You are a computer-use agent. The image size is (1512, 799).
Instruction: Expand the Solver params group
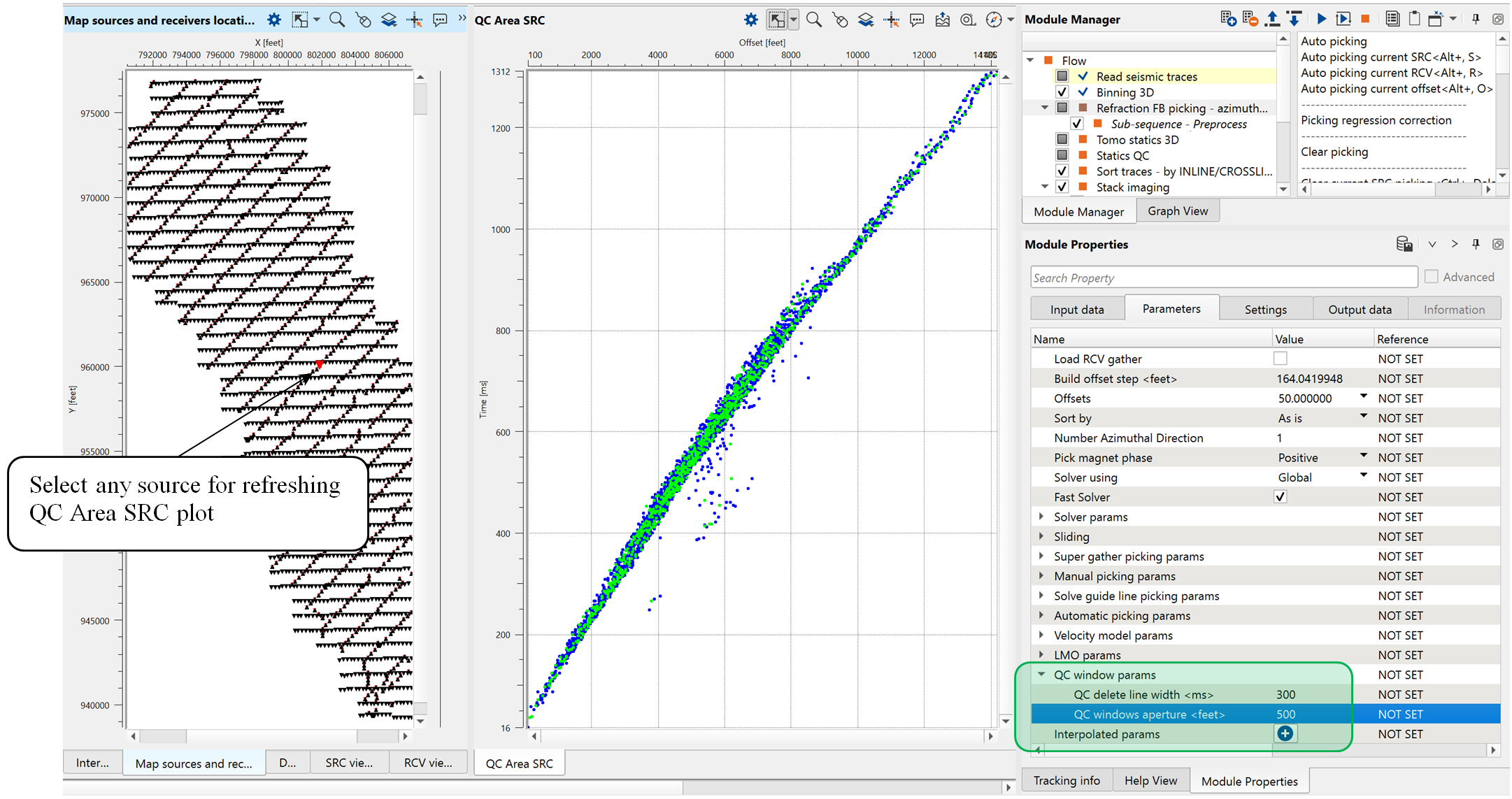tap(1041, 517)
